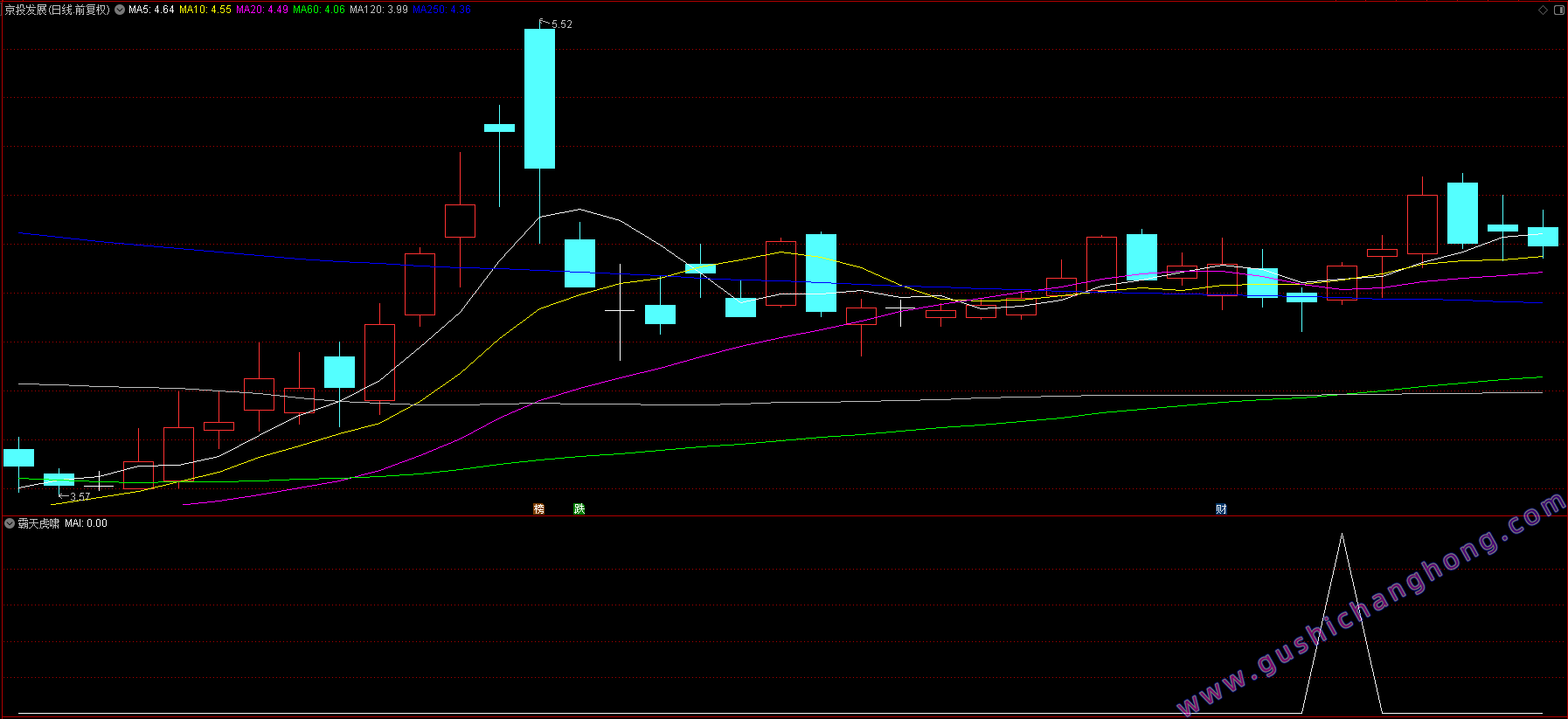This screenshot has width=1568, height=719.
Task: Click the 霸天虎啸 indicator name
Action: [38, 523]
